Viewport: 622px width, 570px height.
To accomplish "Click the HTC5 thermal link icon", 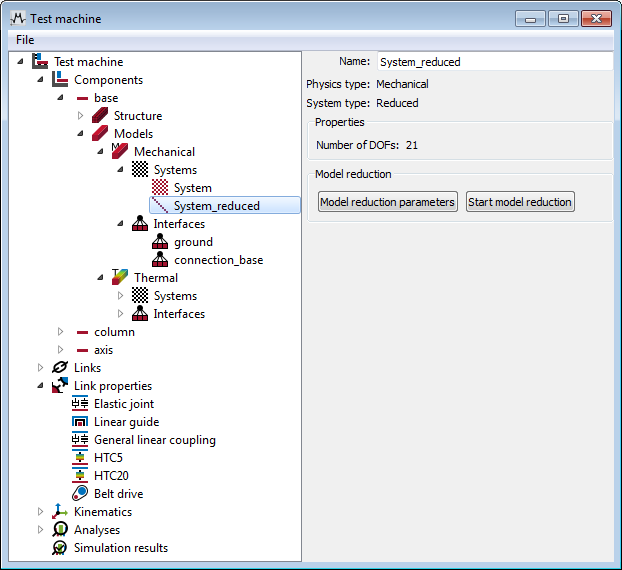I will (x=80, y=457).
